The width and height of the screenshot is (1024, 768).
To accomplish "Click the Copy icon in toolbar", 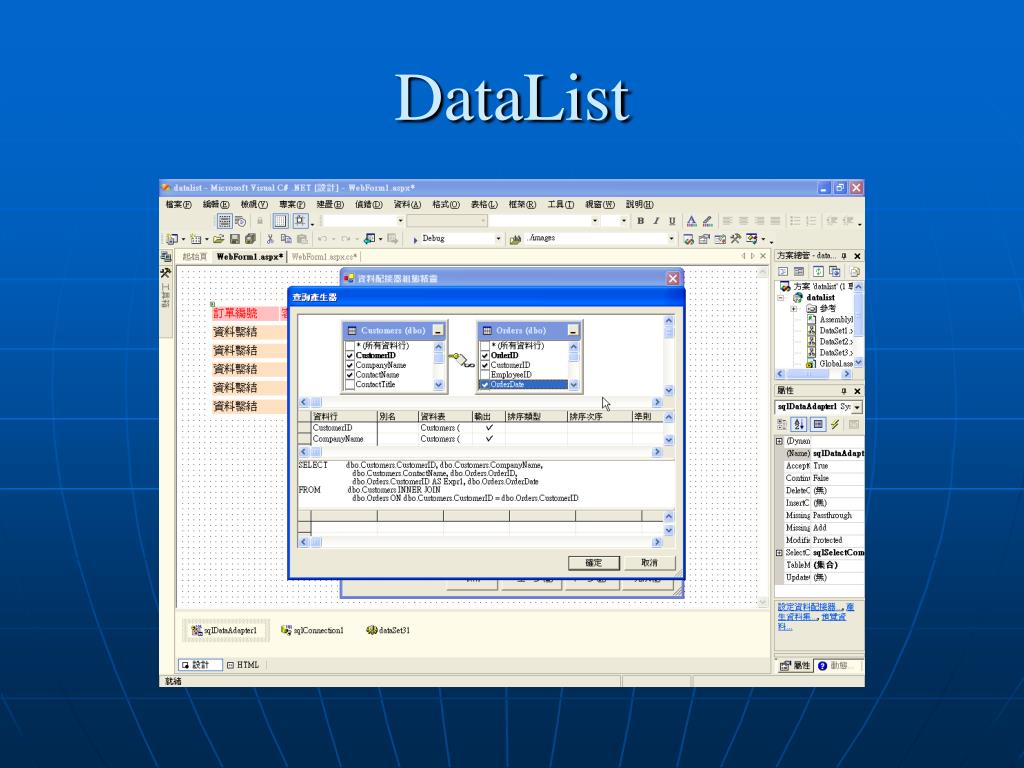I will 286,239.
